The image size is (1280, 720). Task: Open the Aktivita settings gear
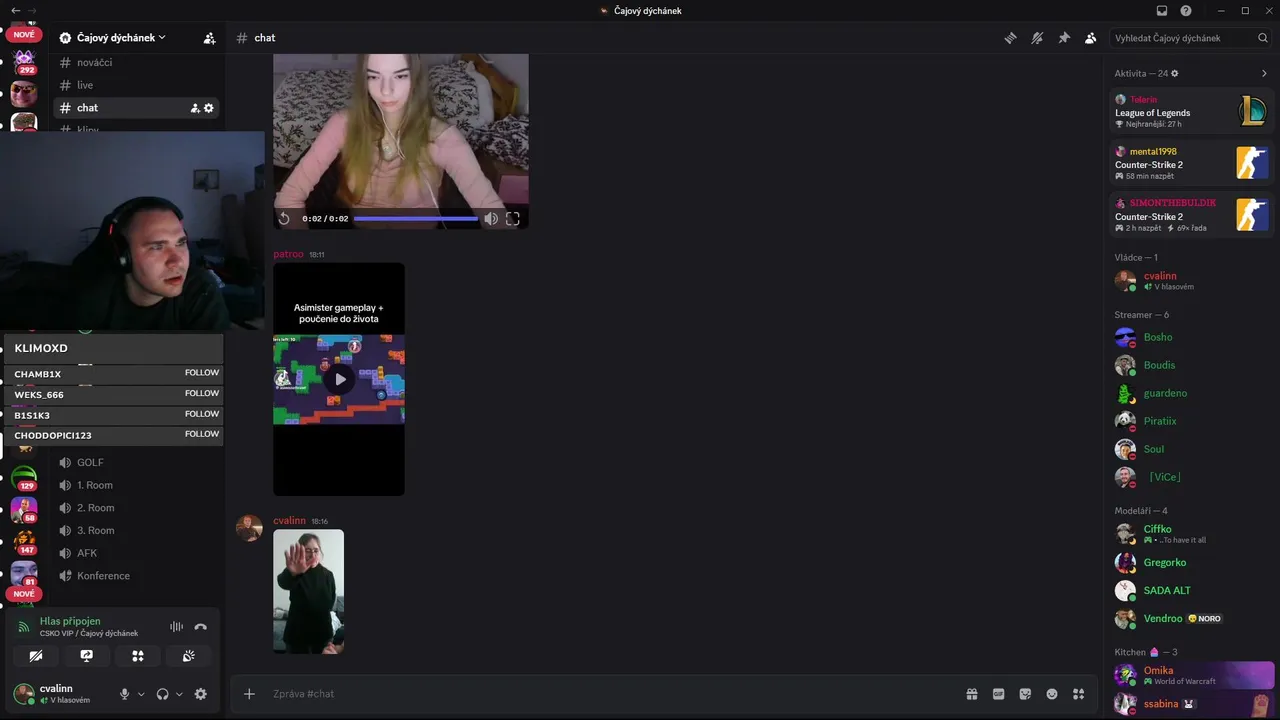(1175, 73)
